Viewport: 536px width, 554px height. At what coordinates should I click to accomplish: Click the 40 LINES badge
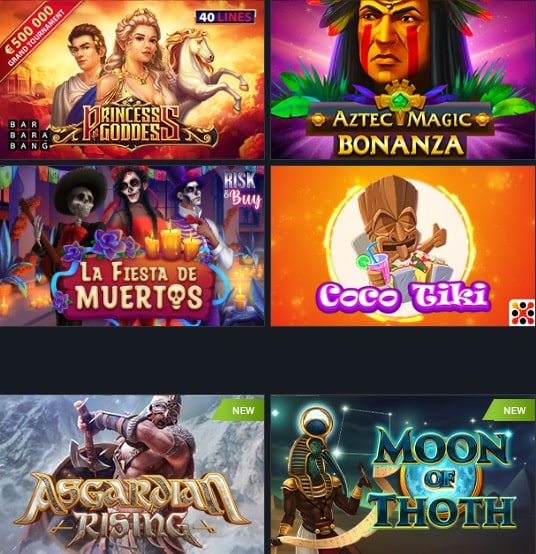coord(225,17)
